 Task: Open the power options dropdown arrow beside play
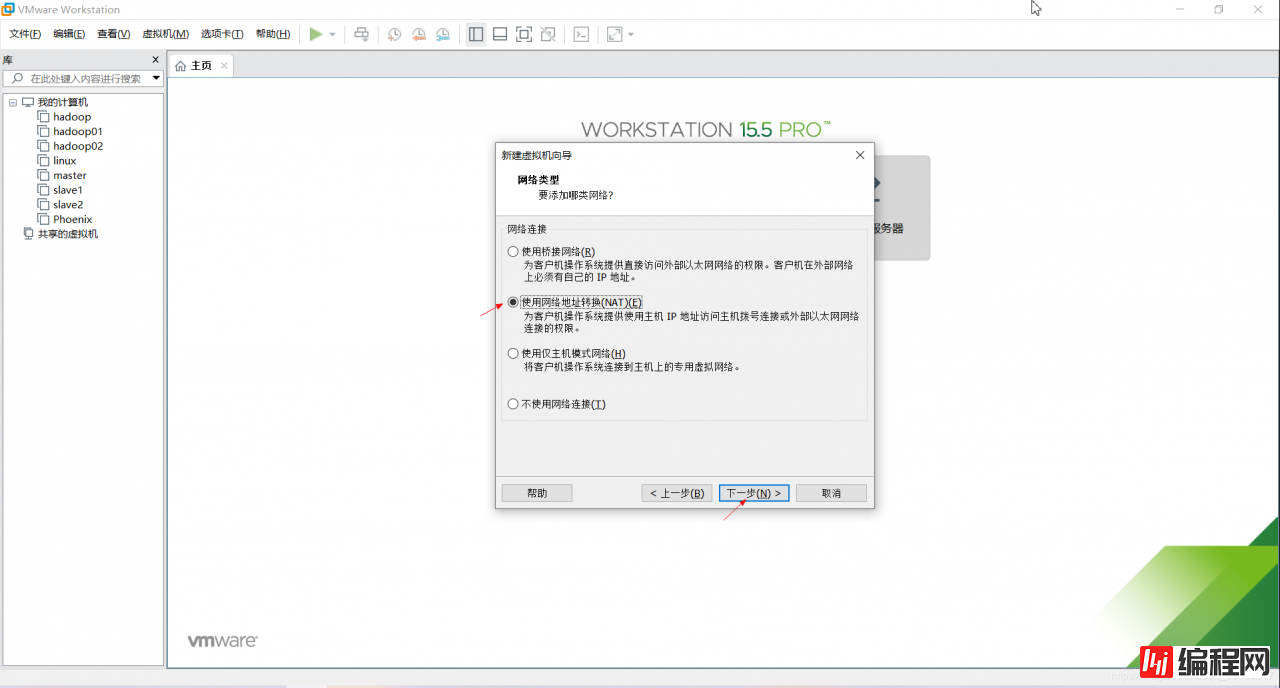pyautogui.click(x=333, y=34)
